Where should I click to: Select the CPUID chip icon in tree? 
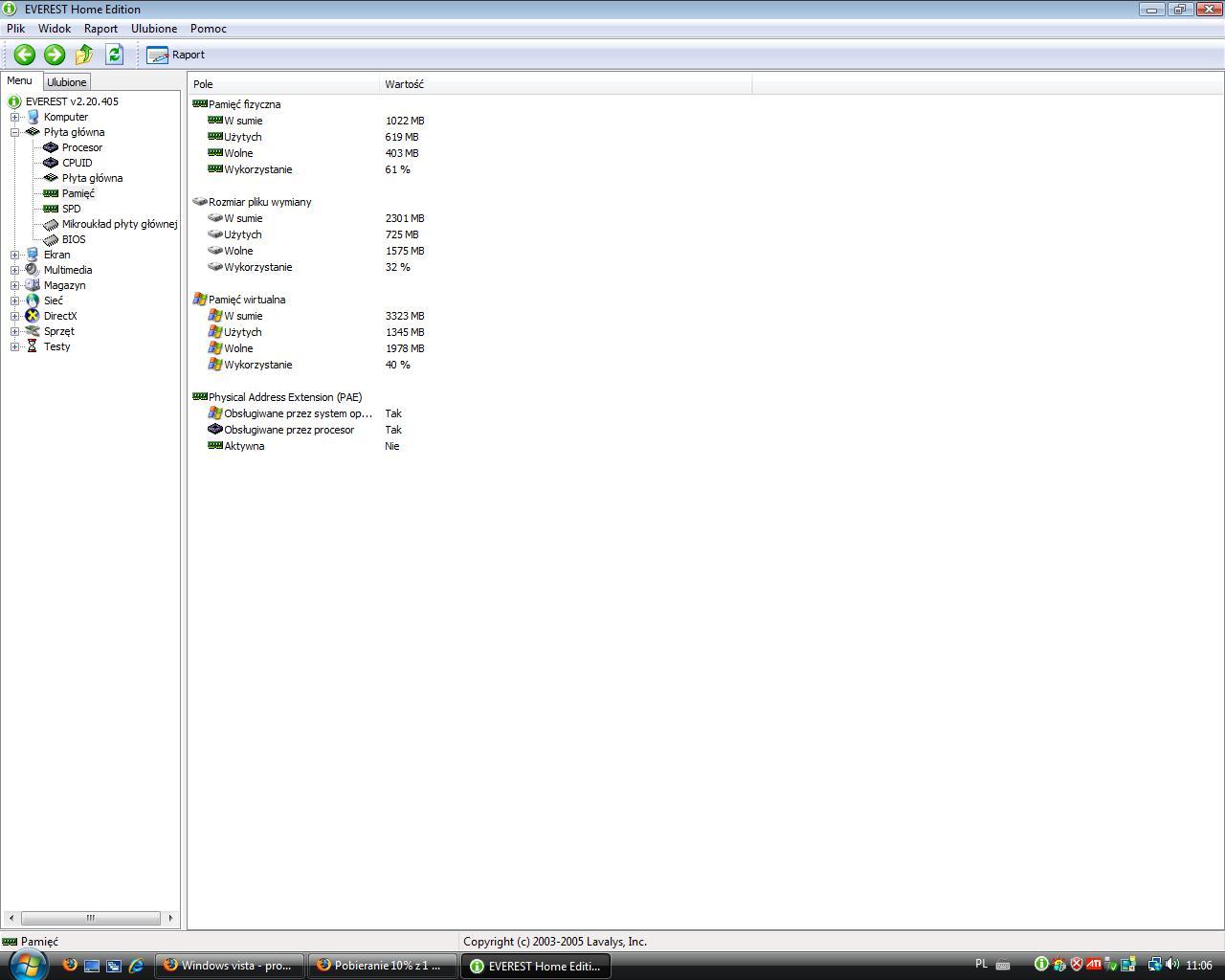click(51, 163)
